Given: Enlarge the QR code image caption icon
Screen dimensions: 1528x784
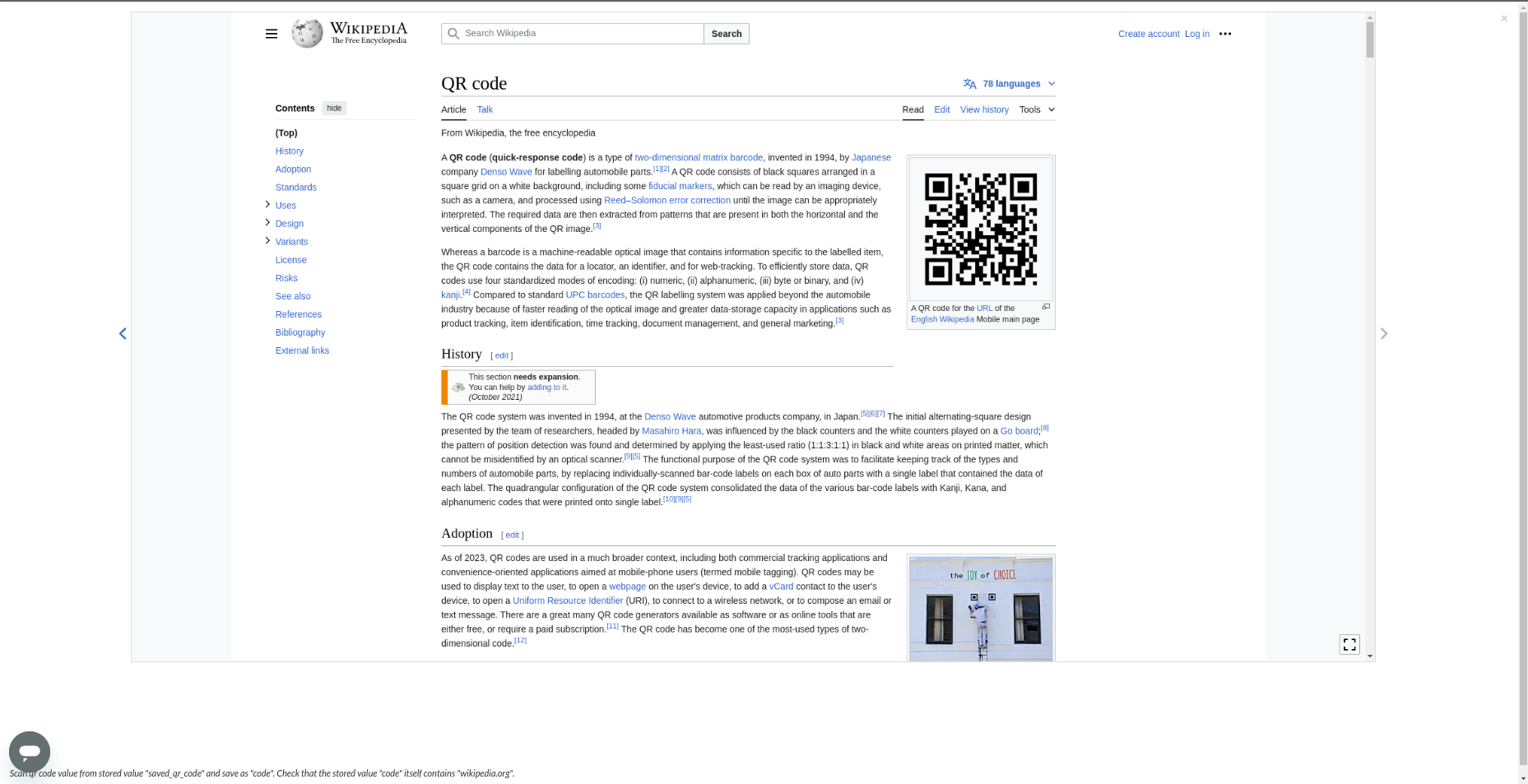Looking at the screenshot, I should coord(1046,307).
